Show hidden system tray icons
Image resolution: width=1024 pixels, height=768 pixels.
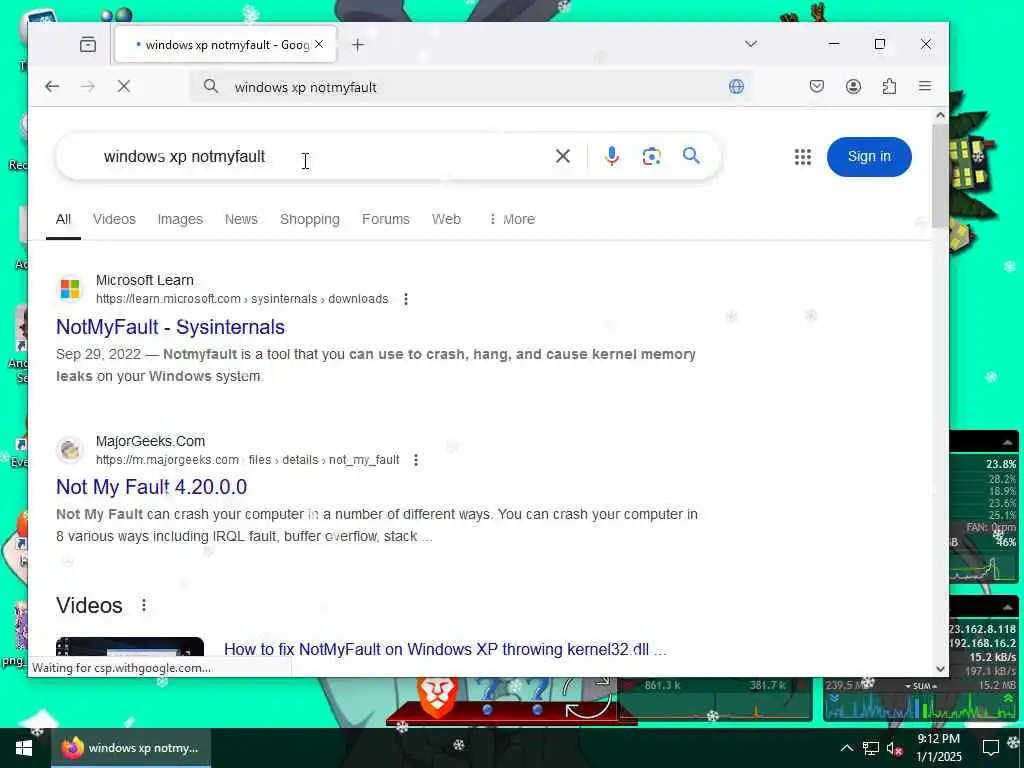(x=846, y=748)
